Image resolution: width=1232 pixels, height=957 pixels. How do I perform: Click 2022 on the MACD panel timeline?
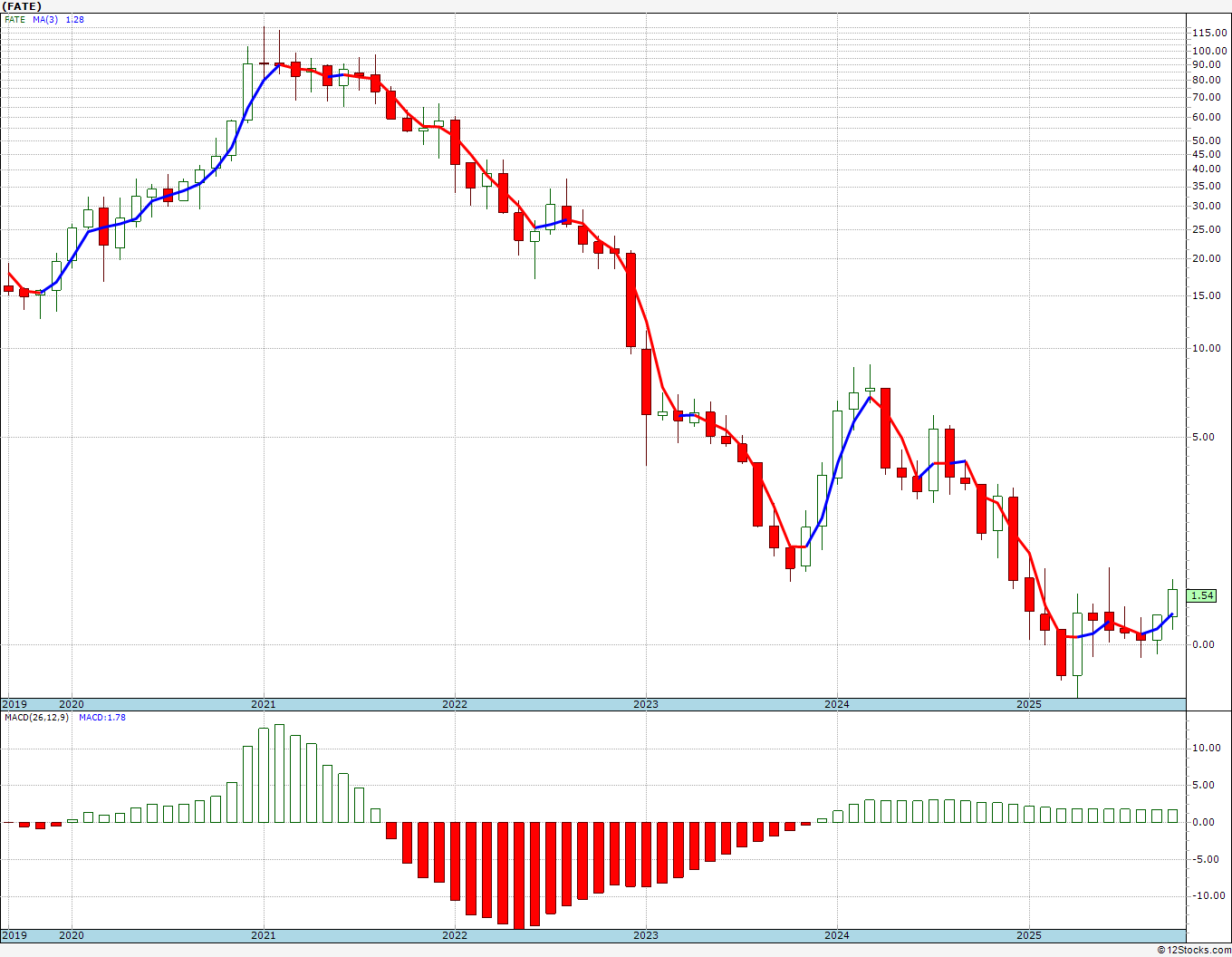[x=455, y=935]
